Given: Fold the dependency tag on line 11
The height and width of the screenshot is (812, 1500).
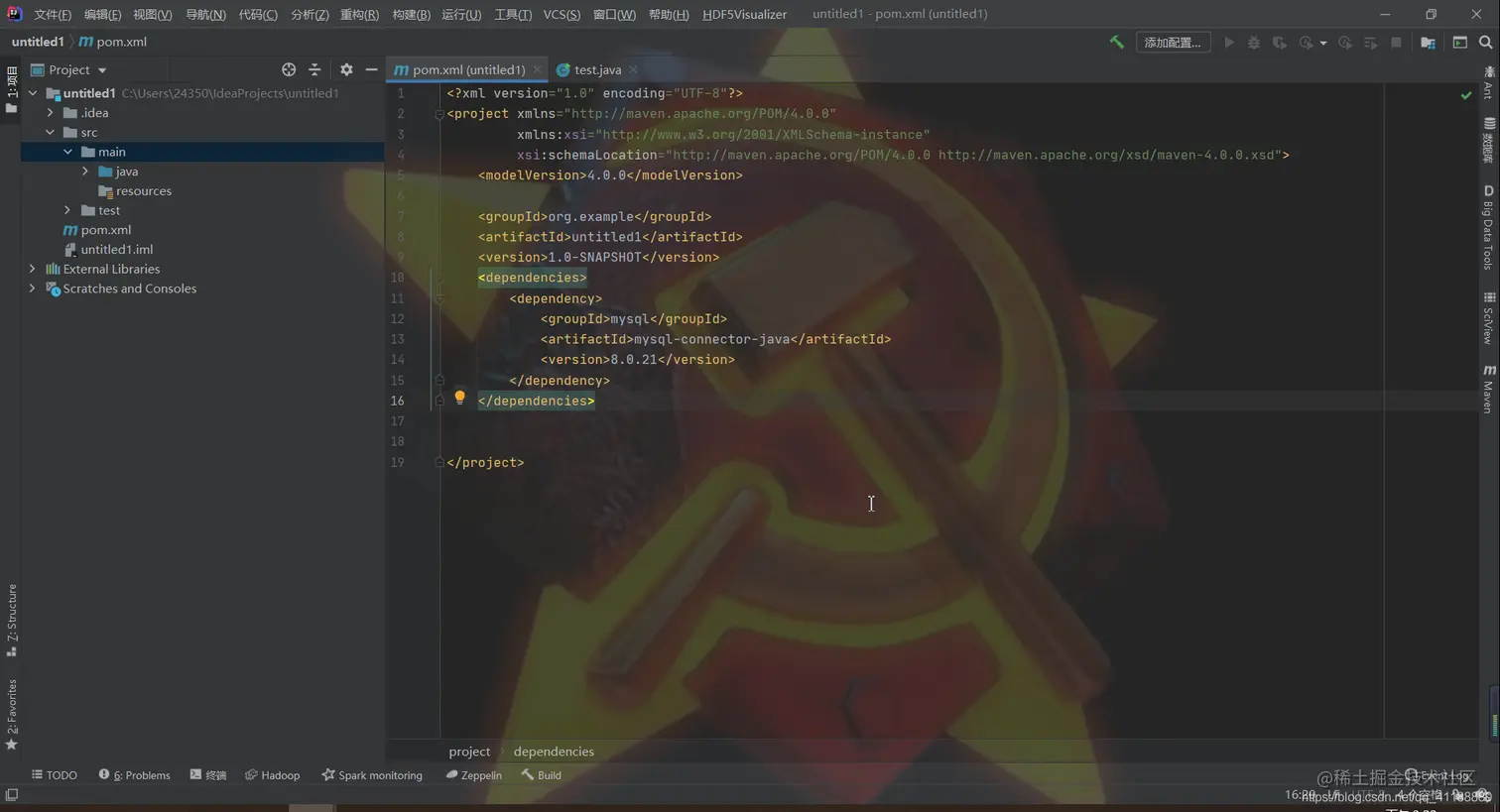Looking at the screenshot, I should (438, 298).
